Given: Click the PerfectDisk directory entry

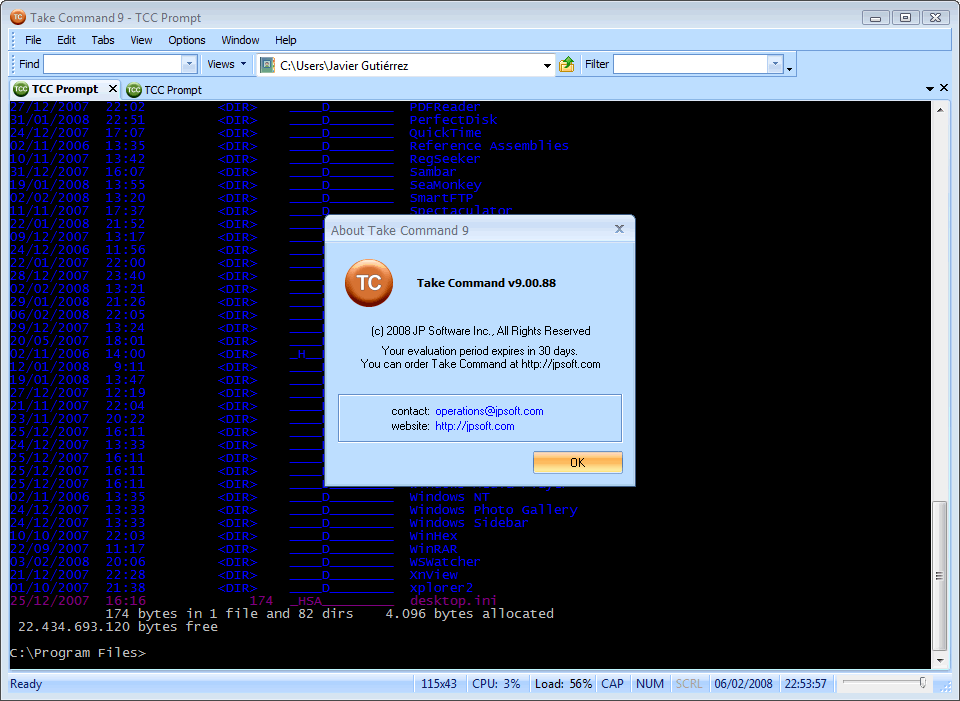Looking at the screenshot, I should click(x=453, y=120).
